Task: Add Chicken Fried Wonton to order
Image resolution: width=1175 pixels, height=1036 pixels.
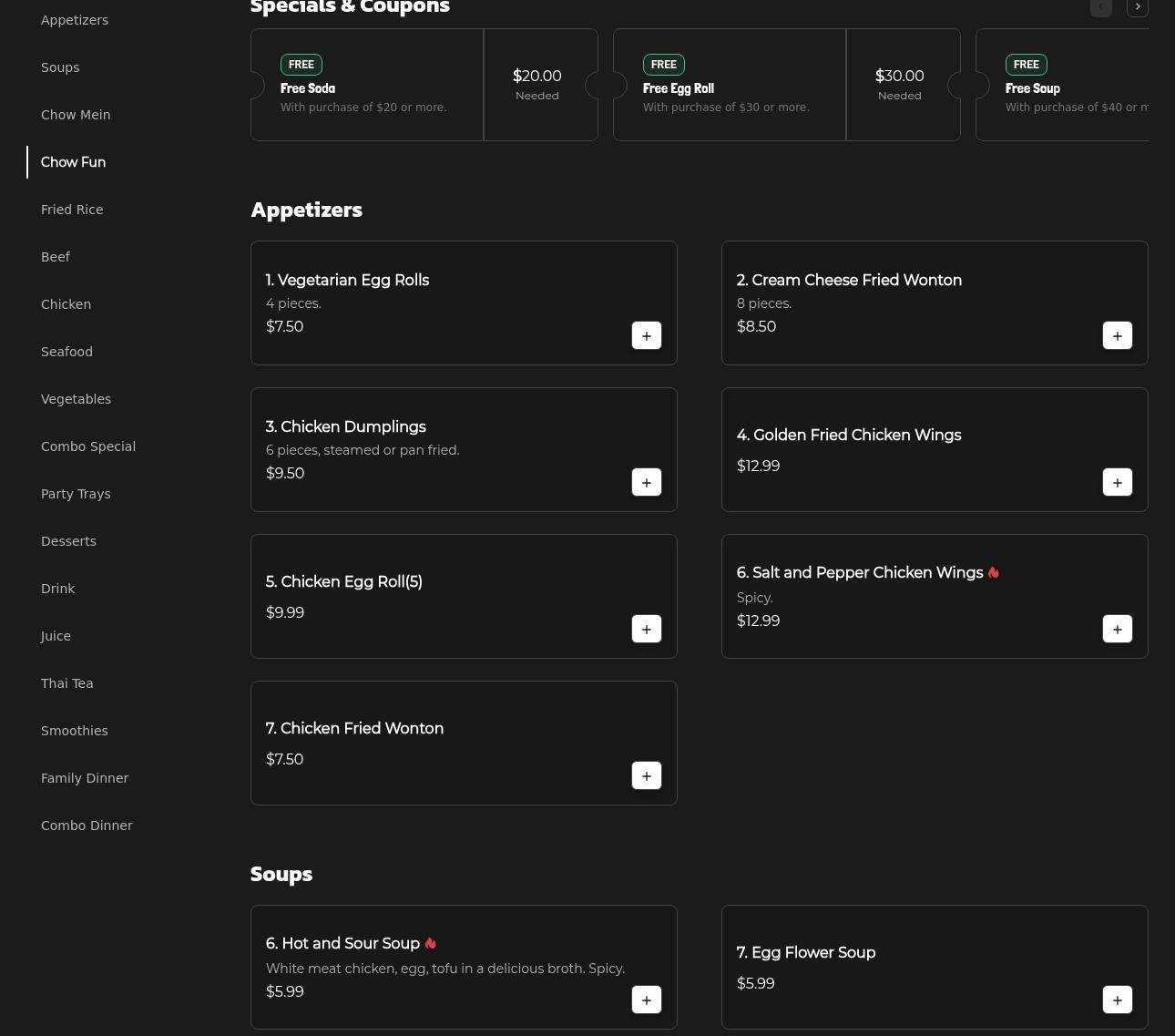Action: pyautogui.click(x=646, y=775)
